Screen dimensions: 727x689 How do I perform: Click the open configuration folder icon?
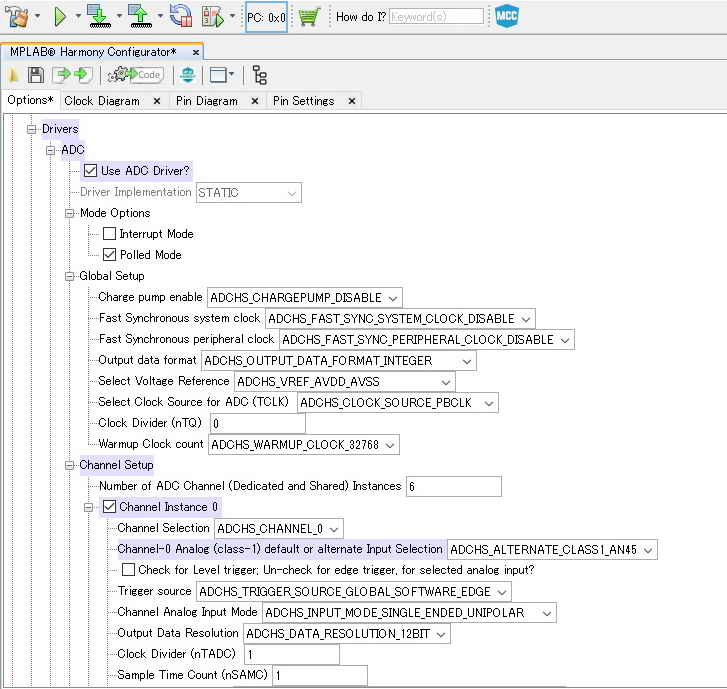coord(14,75)
